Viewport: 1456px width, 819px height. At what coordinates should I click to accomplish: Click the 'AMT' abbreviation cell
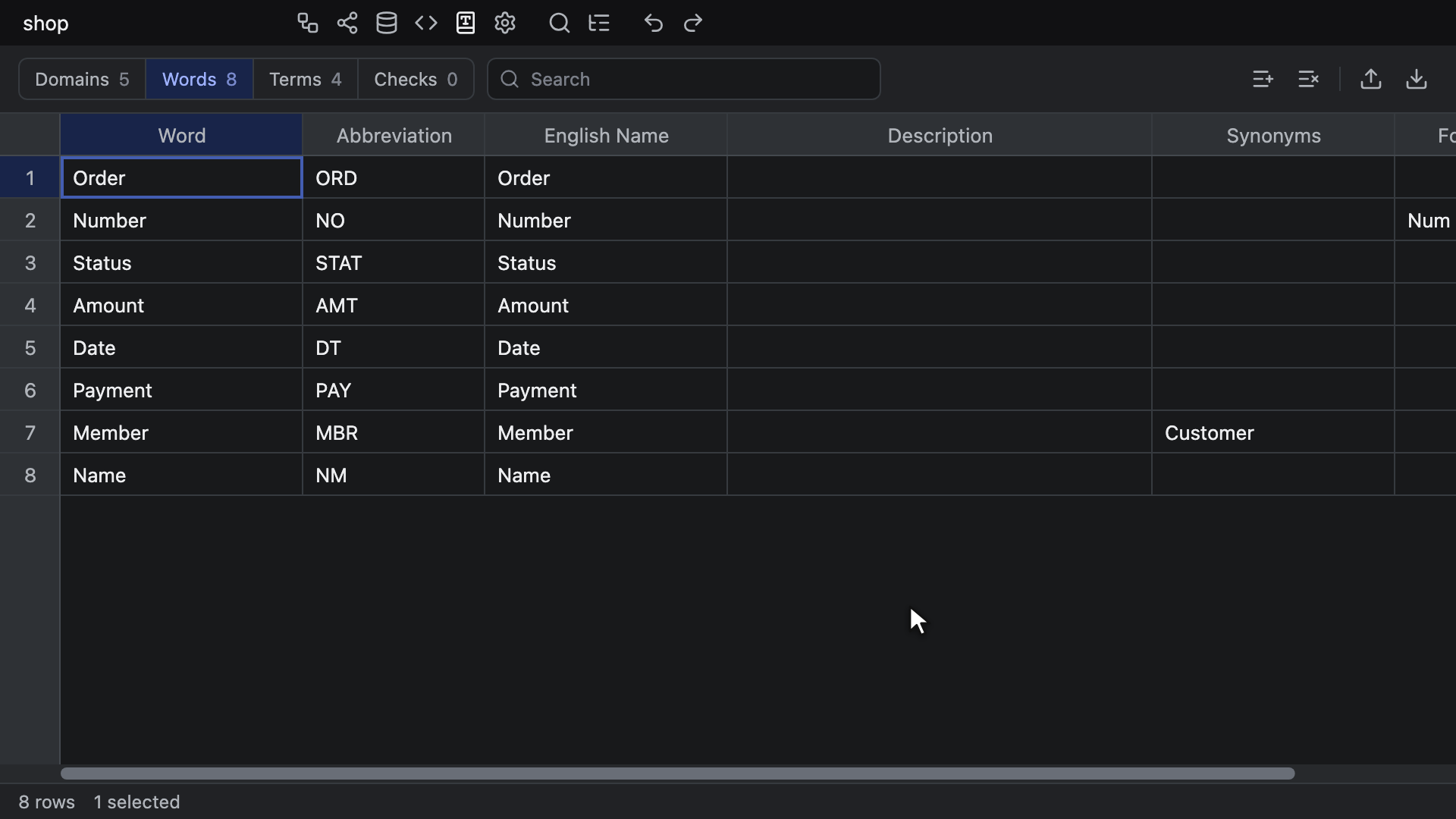click(394, 305)
